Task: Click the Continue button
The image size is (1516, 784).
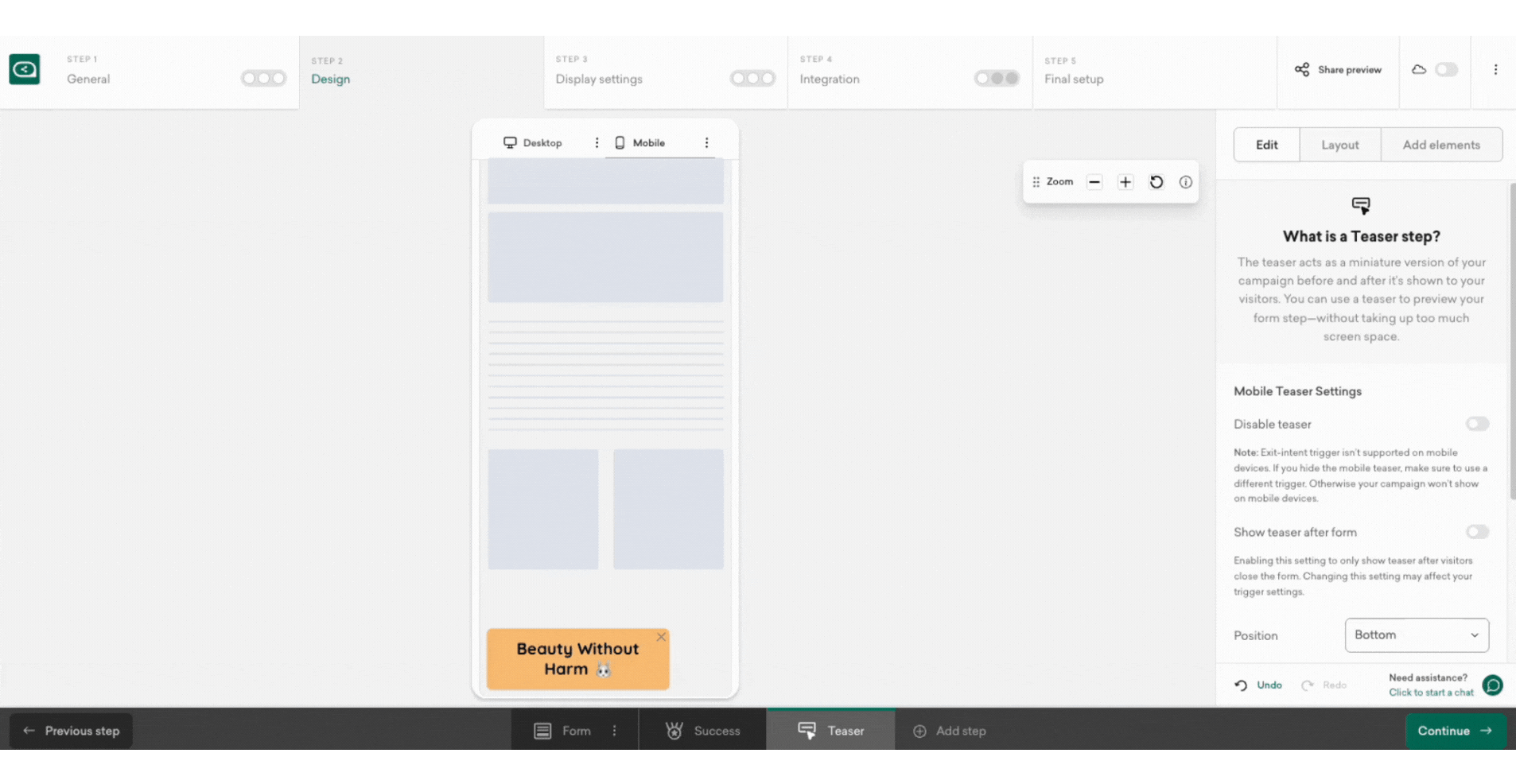Action: point(1454,731)
